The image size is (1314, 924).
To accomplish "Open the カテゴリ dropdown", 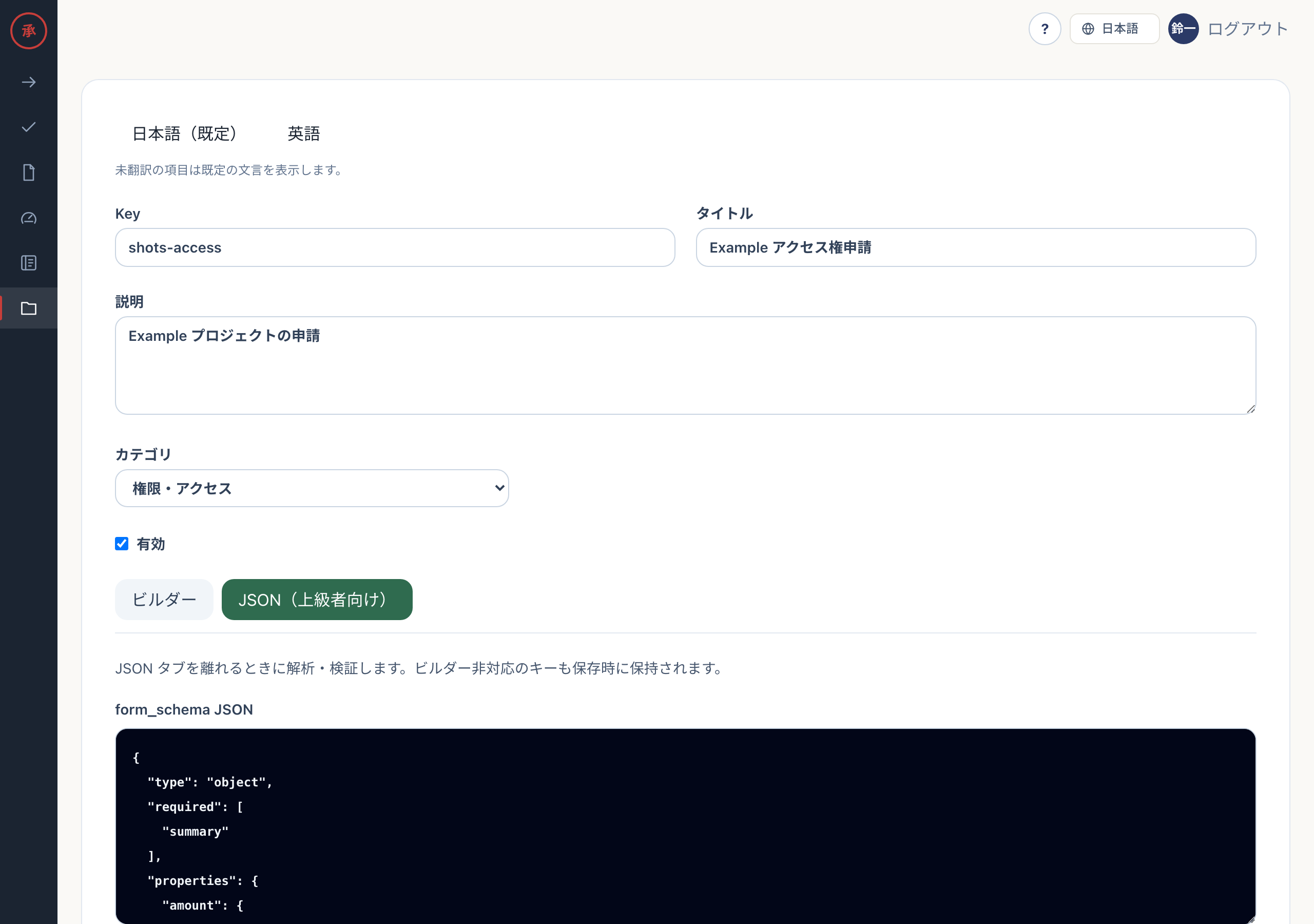I will coord(312,488).
